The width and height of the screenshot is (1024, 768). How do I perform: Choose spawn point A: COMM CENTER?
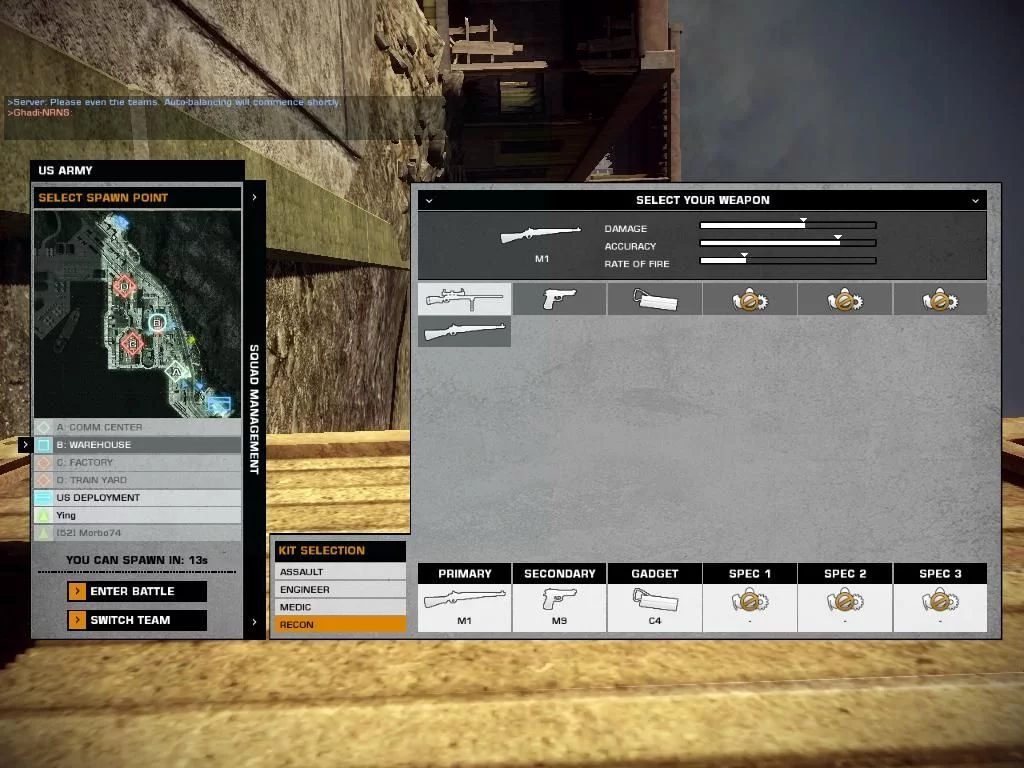[137, 427]
